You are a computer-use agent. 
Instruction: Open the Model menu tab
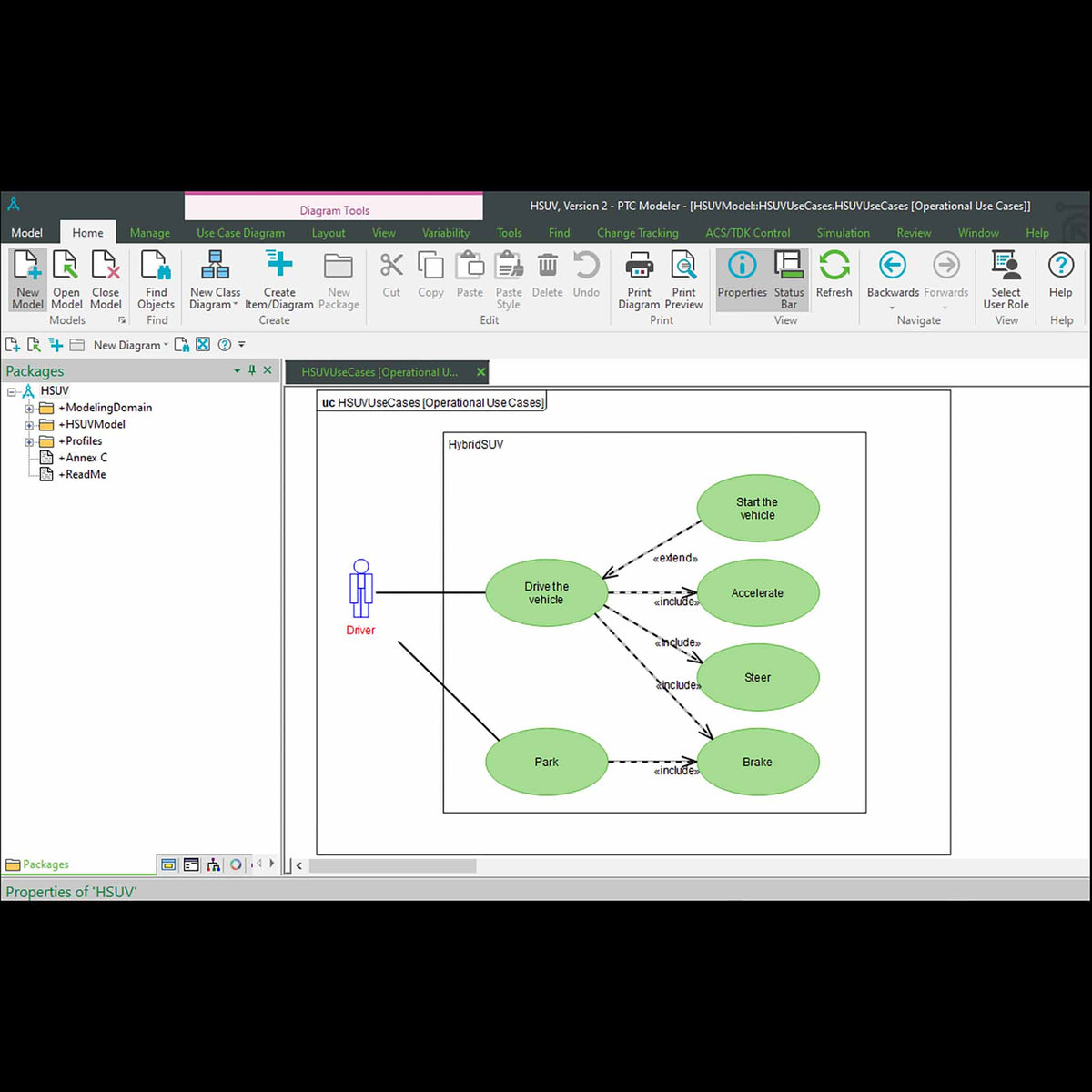click(26, 233)
